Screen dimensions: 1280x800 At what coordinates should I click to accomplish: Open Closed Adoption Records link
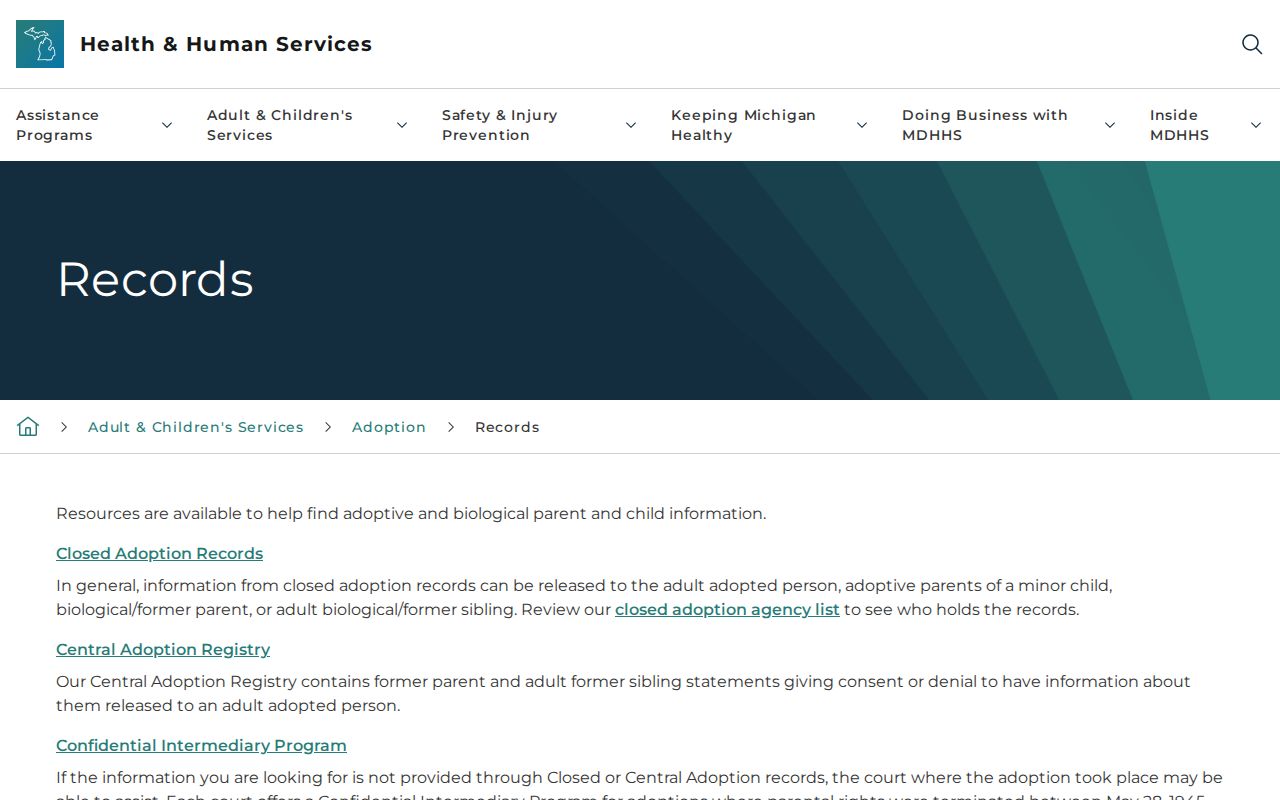click(159, 553)
